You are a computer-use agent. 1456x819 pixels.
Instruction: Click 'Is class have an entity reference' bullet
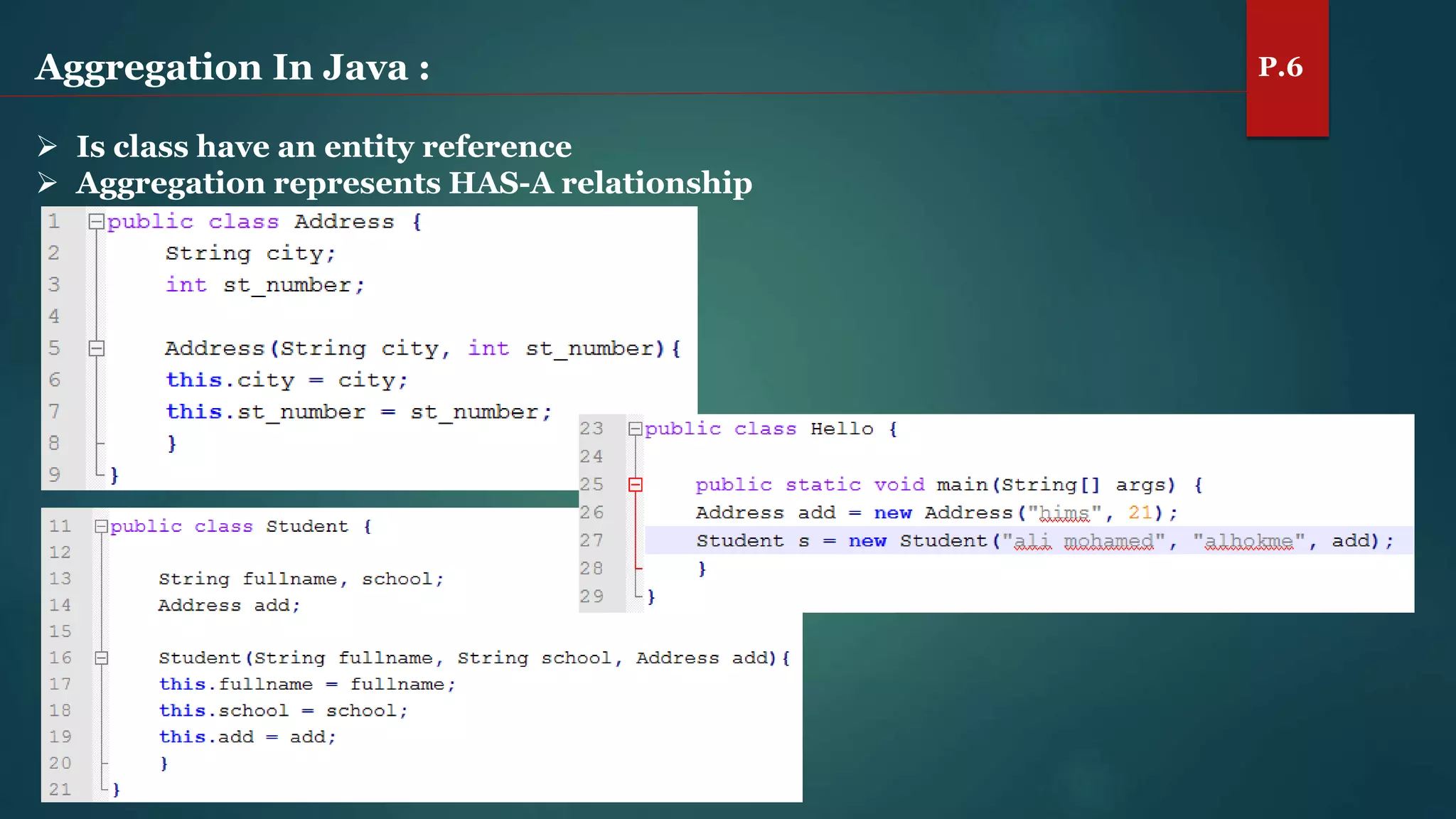click(x=324, y=146)
